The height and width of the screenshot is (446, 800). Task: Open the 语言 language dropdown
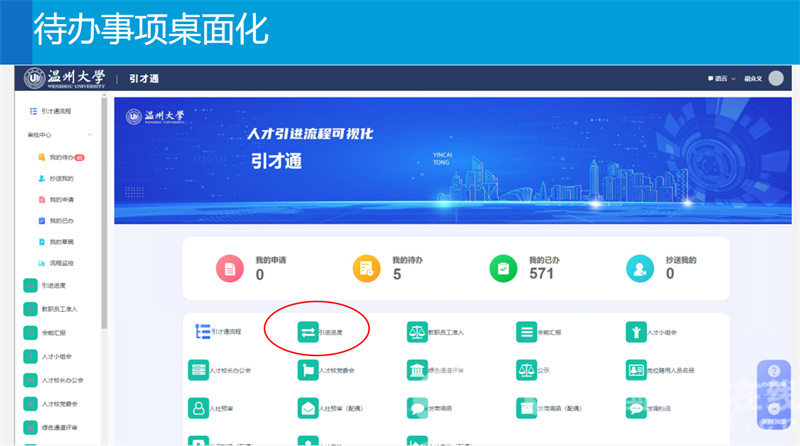coord(721,79)
